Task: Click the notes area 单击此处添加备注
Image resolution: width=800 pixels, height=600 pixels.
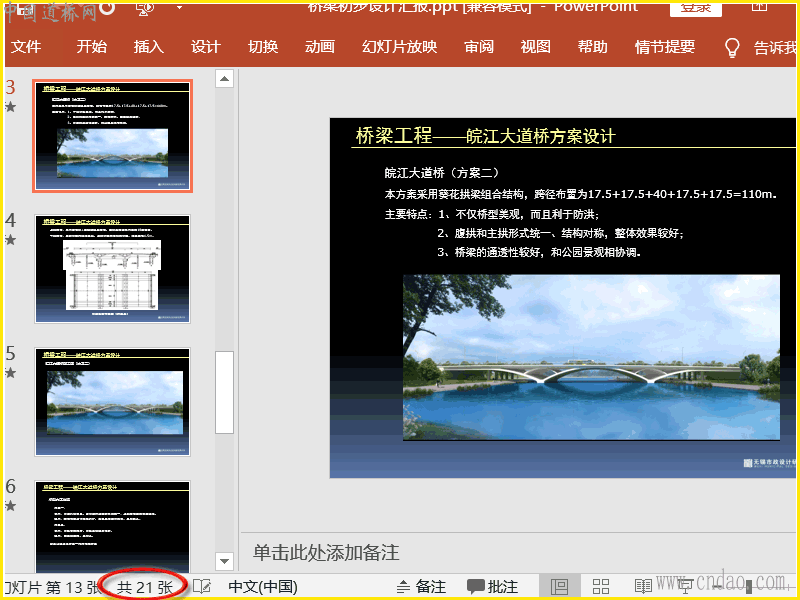Action: point(326,553)
